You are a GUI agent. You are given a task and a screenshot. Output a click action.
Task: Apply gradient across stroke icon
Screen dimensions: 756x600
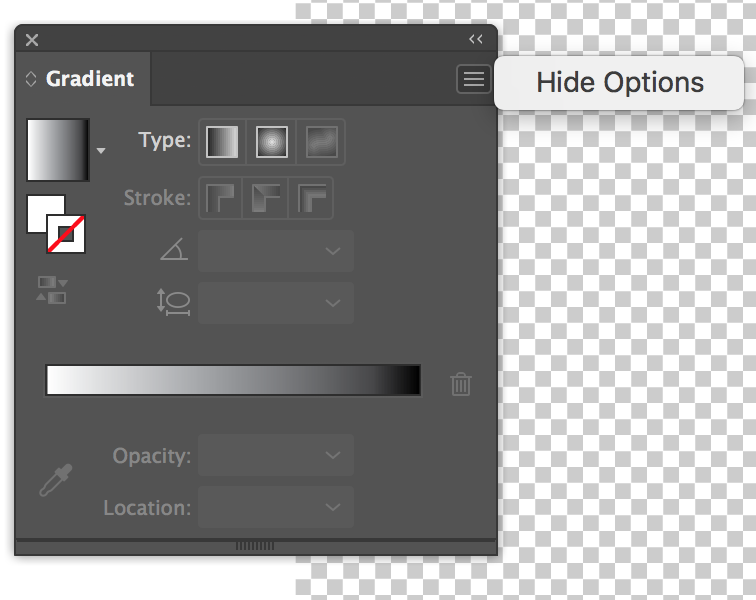coord(313,198)
